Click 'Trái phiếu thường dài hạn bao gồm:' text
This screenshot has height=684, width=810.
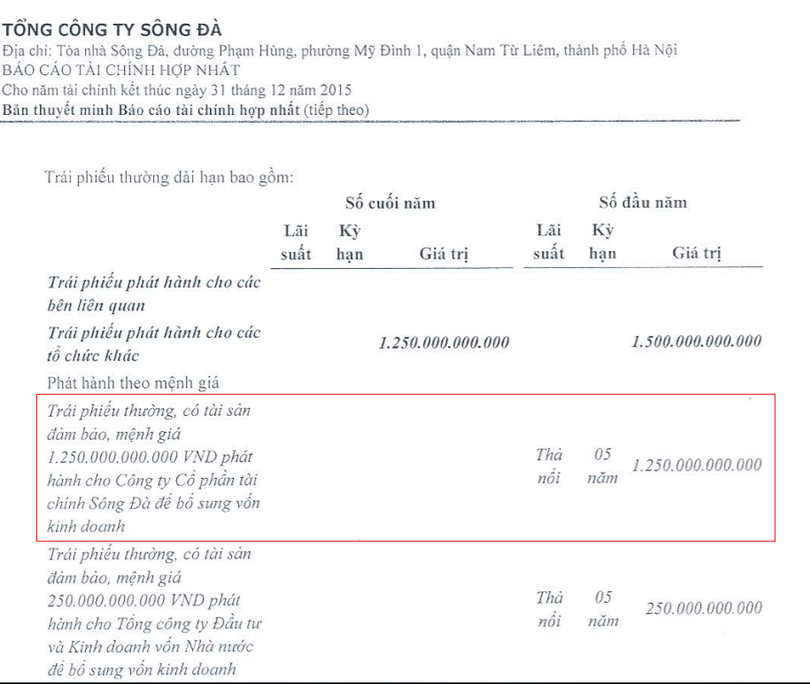coord(168,177)
